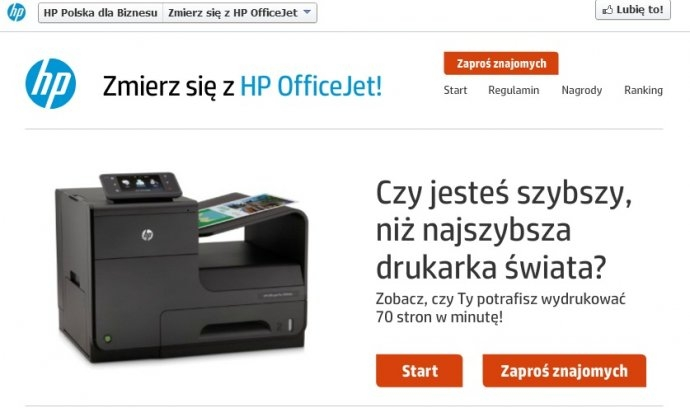The image size is (690, 408).
Task: Click the large blue HP logo
Action: click(x=51, y=84)
